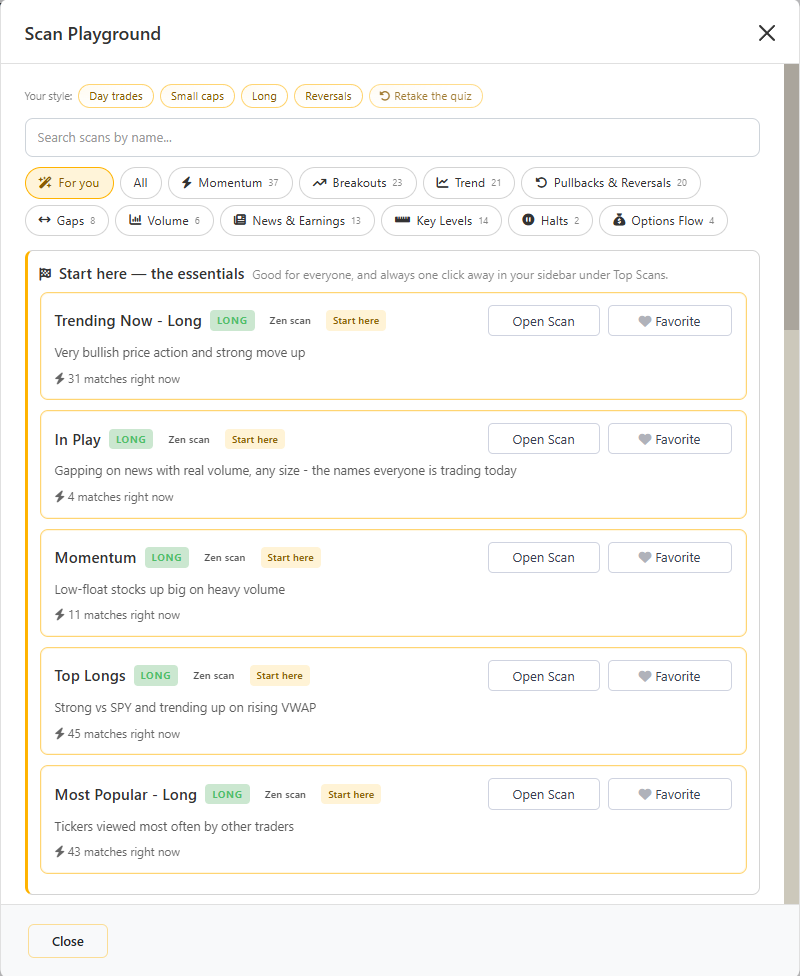Favorite the Trending Now - Long scan
Screen dimensions: 800x976
coord(670,321)
